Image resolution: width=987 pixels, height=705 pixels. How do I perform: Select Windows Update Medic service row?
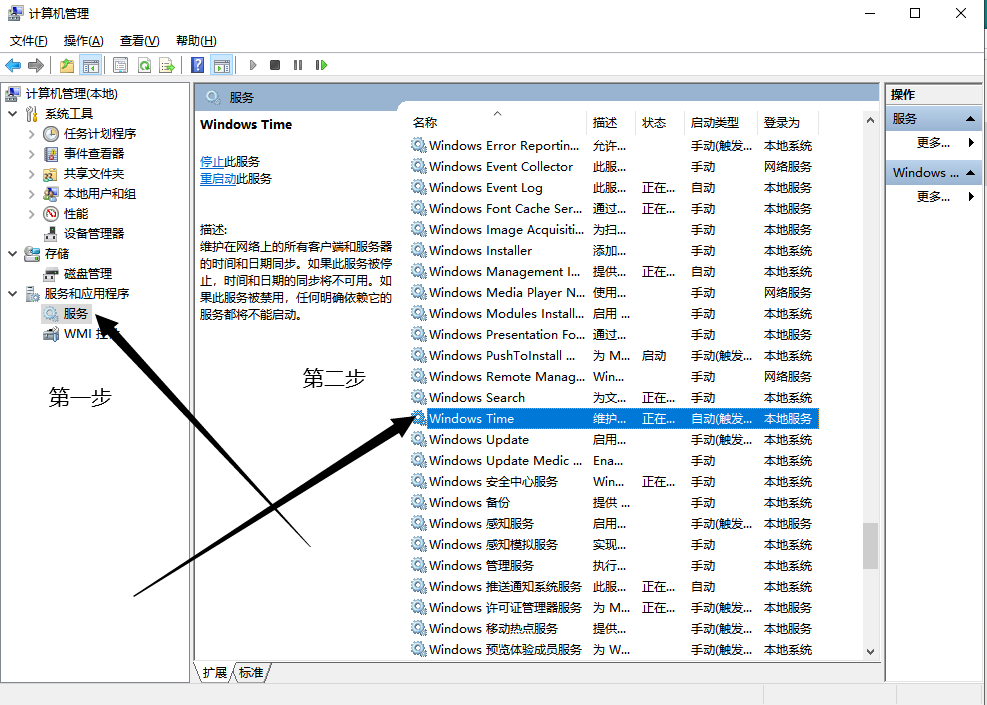614,461
